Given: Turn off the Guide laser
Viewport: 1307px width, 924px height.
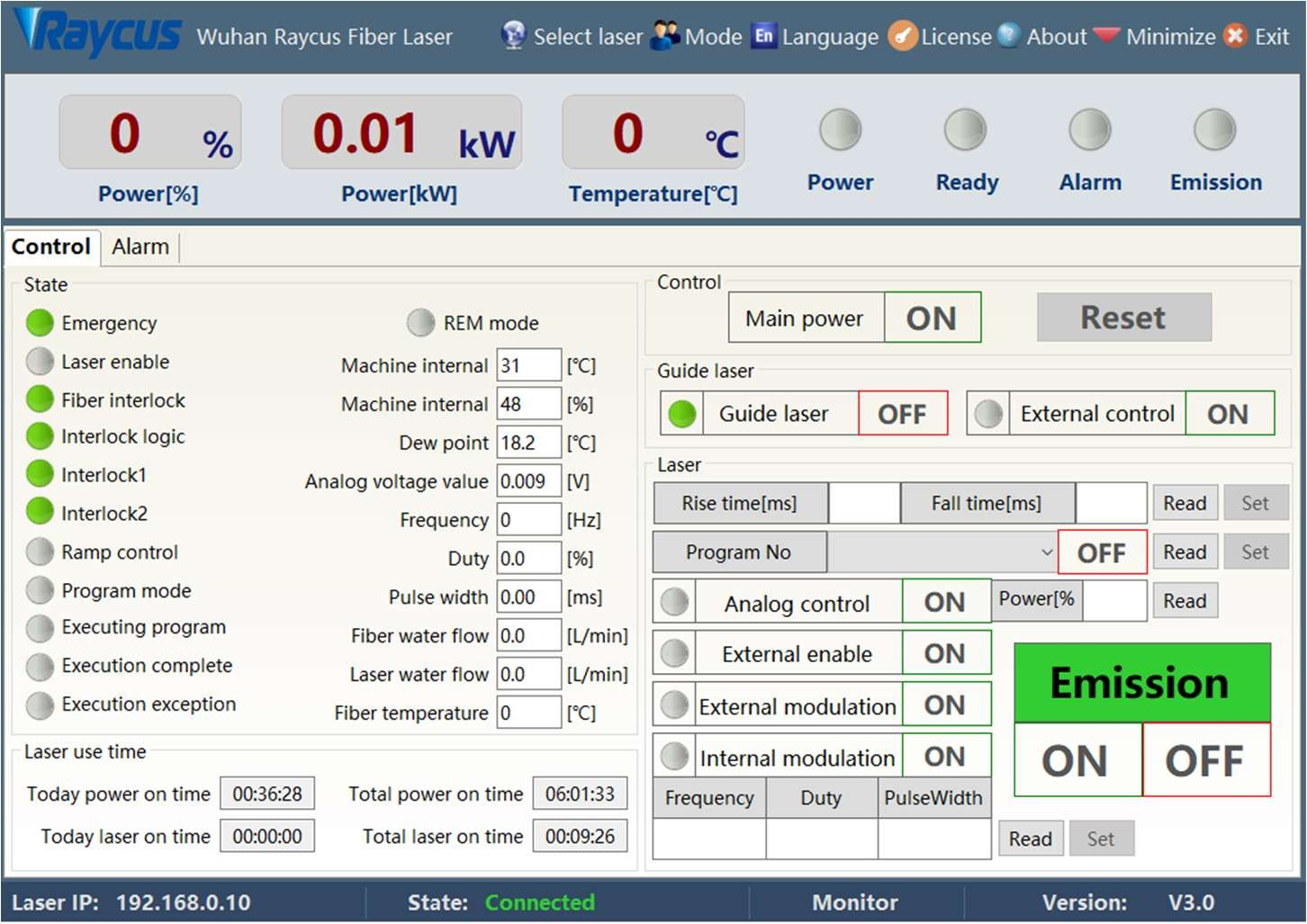Looking at the screenshot, I should pos(902,414).
